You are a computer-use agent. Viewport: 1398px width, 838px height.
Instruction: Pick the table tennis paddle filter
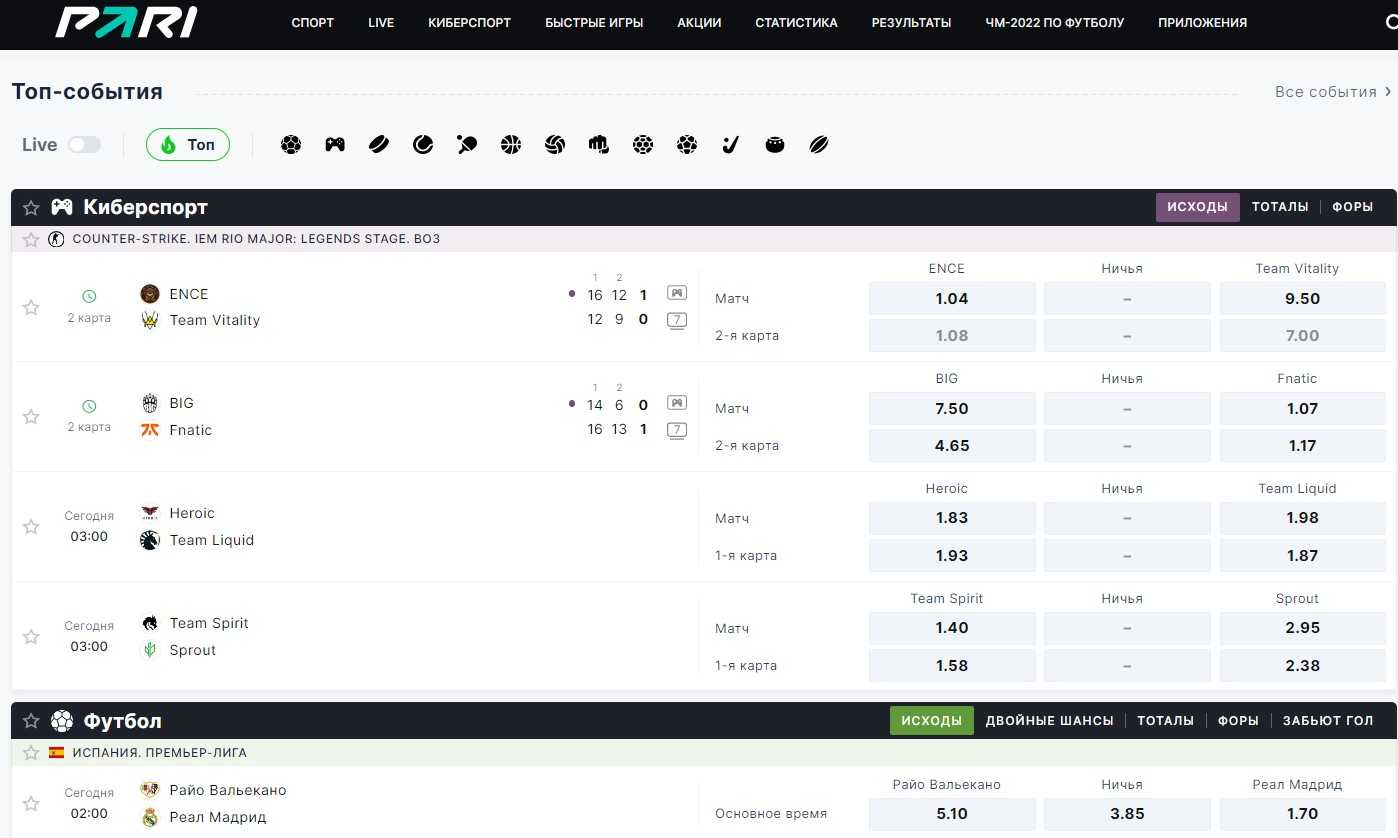[x=467, y=145]
